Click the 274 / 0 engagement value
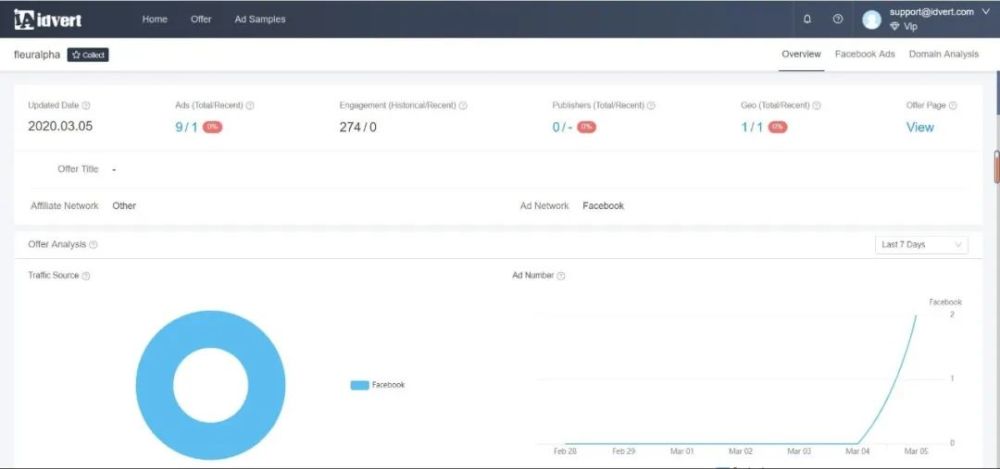Viewport: 1000px width, 469px height. tap(358, 127)
